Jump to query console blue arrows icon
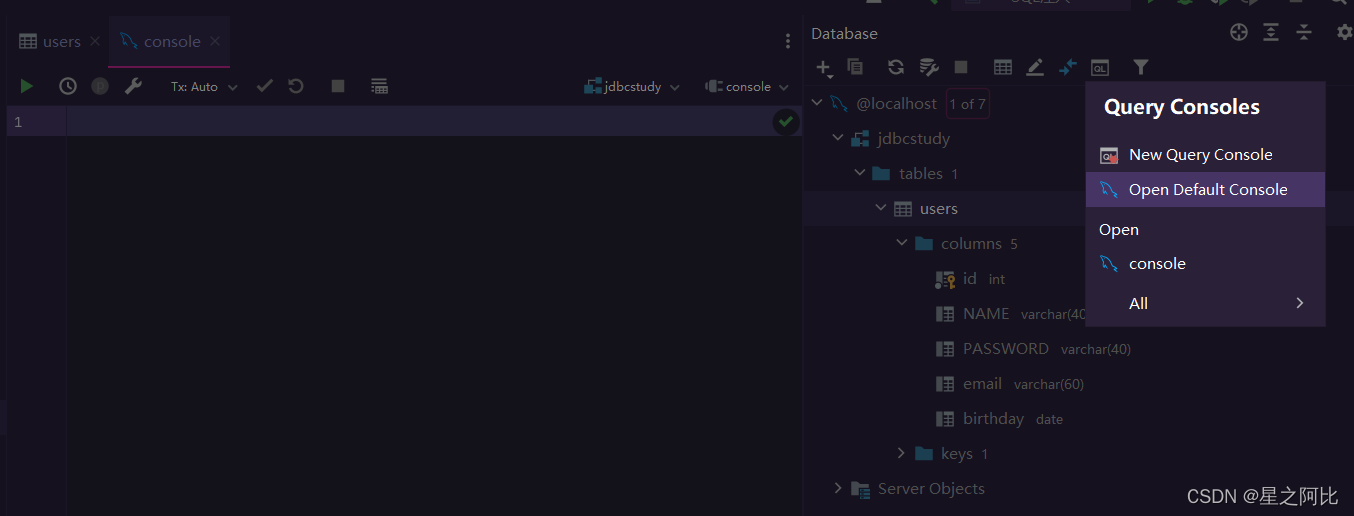The image size is (1354, 516). 1068,67
